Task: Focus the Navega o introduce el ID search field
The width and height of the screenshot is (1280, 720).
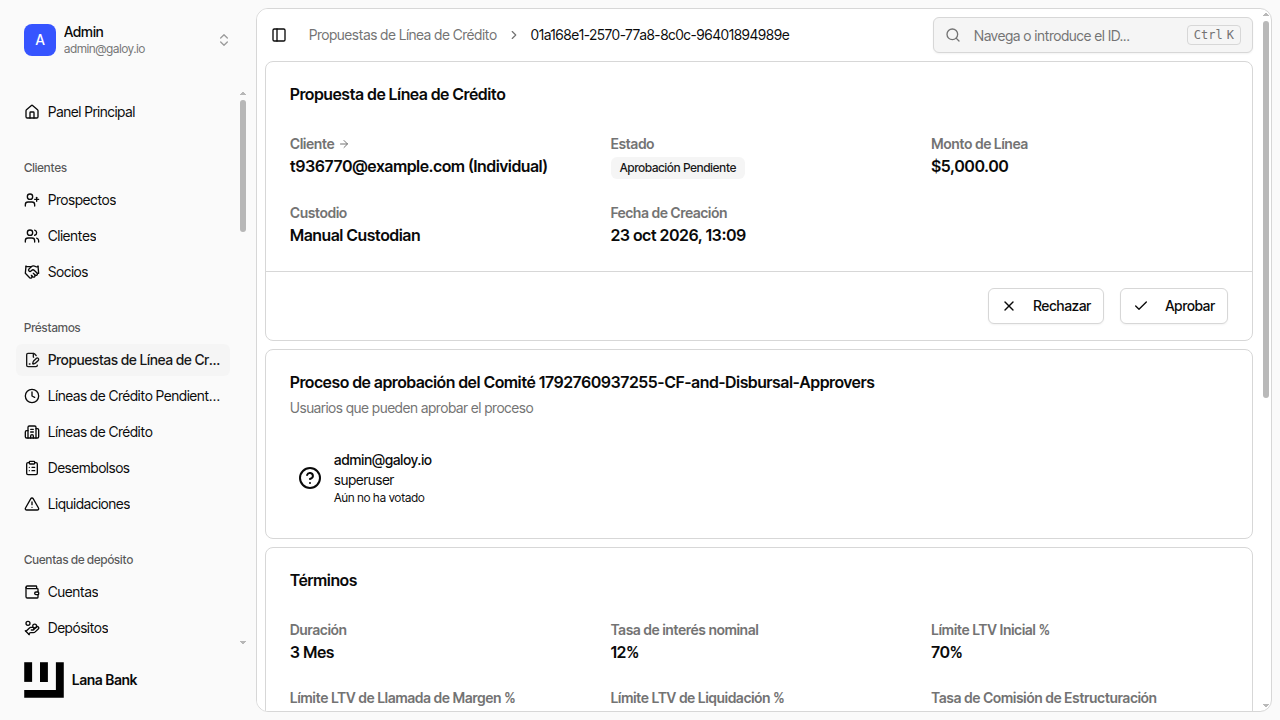Action: pyautogui.click(x=1093, y=35)
